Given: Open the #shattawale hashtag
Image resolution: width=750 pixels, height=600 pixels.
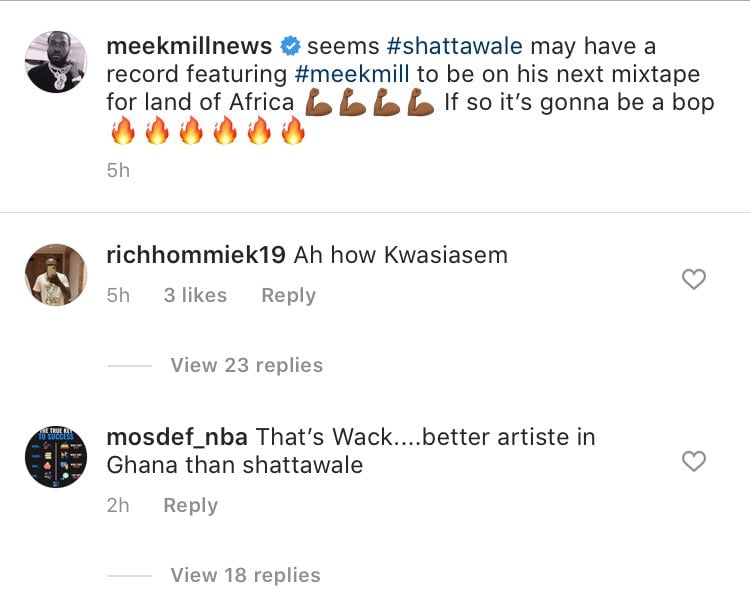Looking at the screenshot, I should (x=454, y=46).
